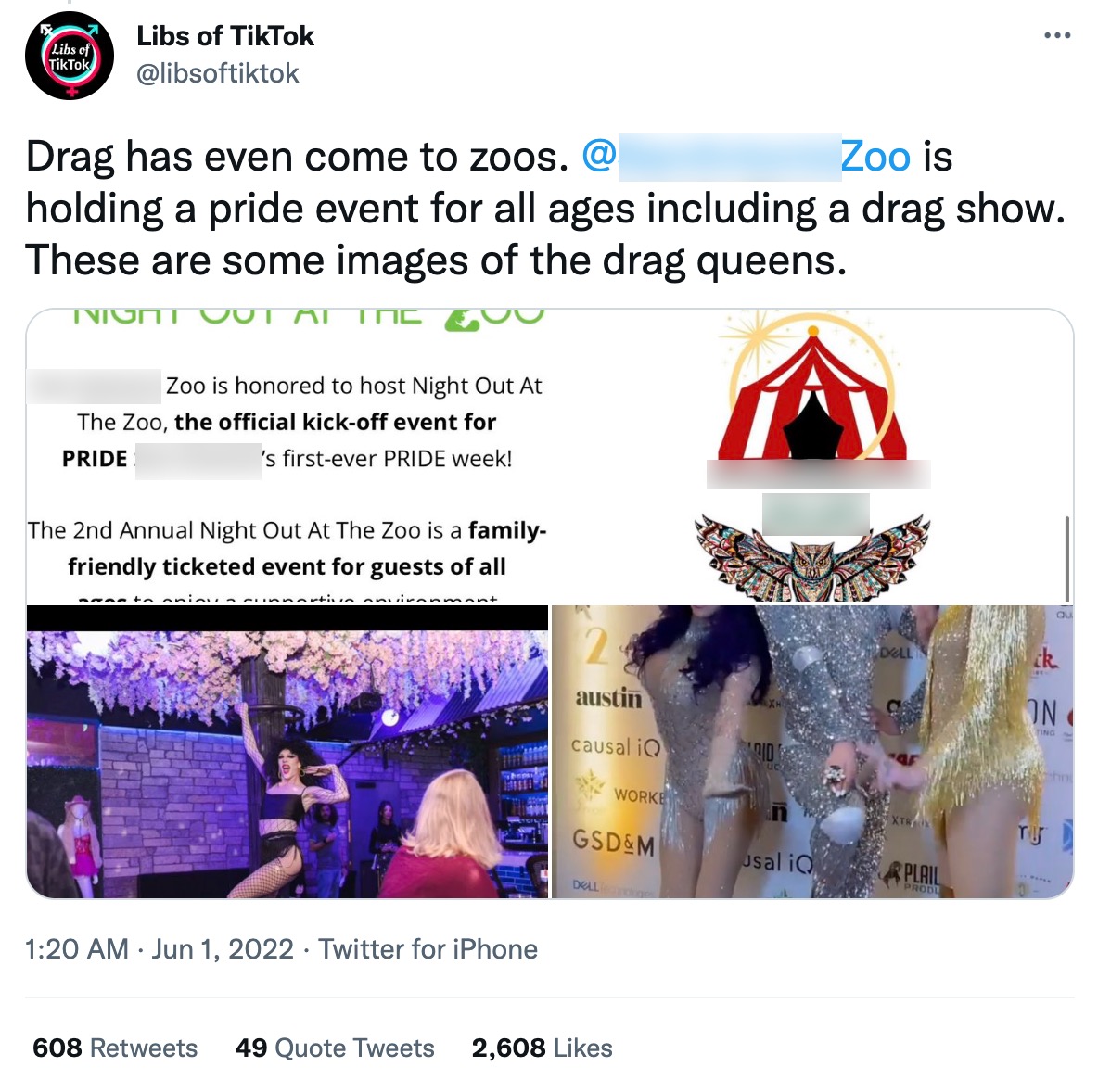View the 49 Quote Tweets list
Viewport: 1098px width, 1092px height.
[x=335, y=1048]
